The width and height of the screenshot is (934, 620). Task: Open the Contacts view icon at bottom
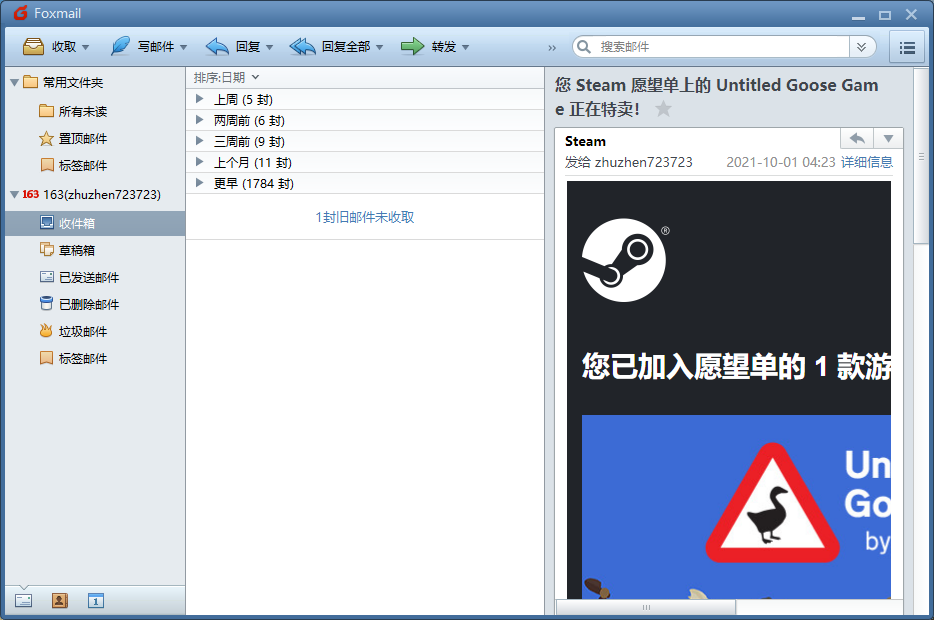(x=60, y=600)
